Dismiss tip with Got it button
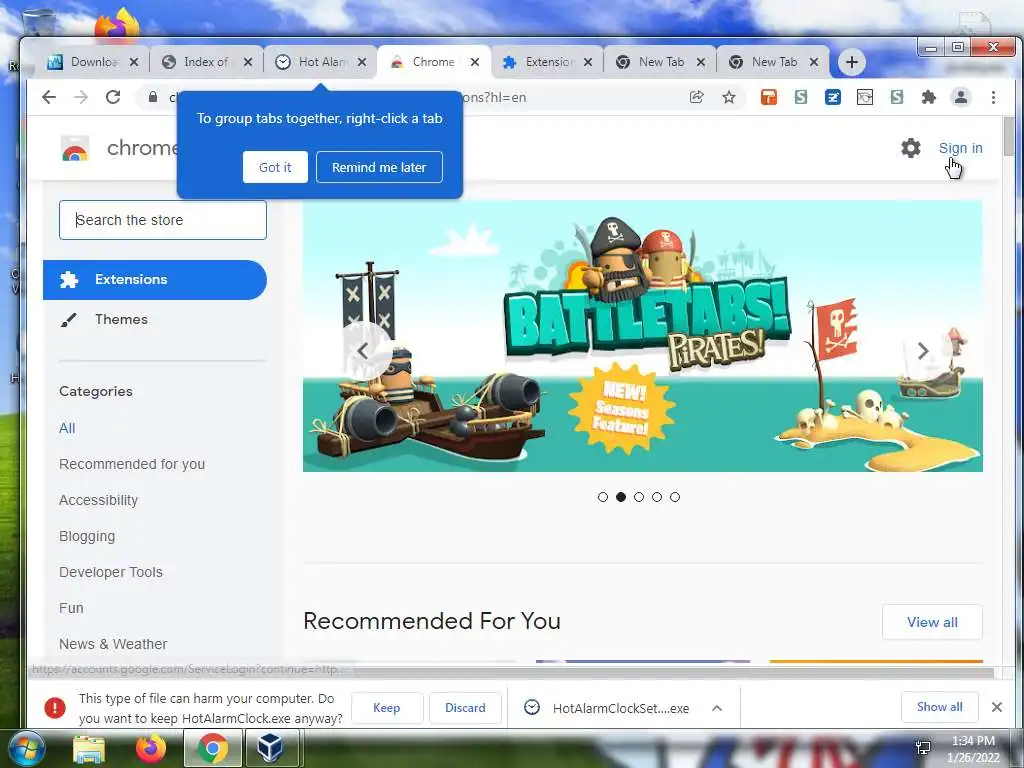 click(275, 167)
